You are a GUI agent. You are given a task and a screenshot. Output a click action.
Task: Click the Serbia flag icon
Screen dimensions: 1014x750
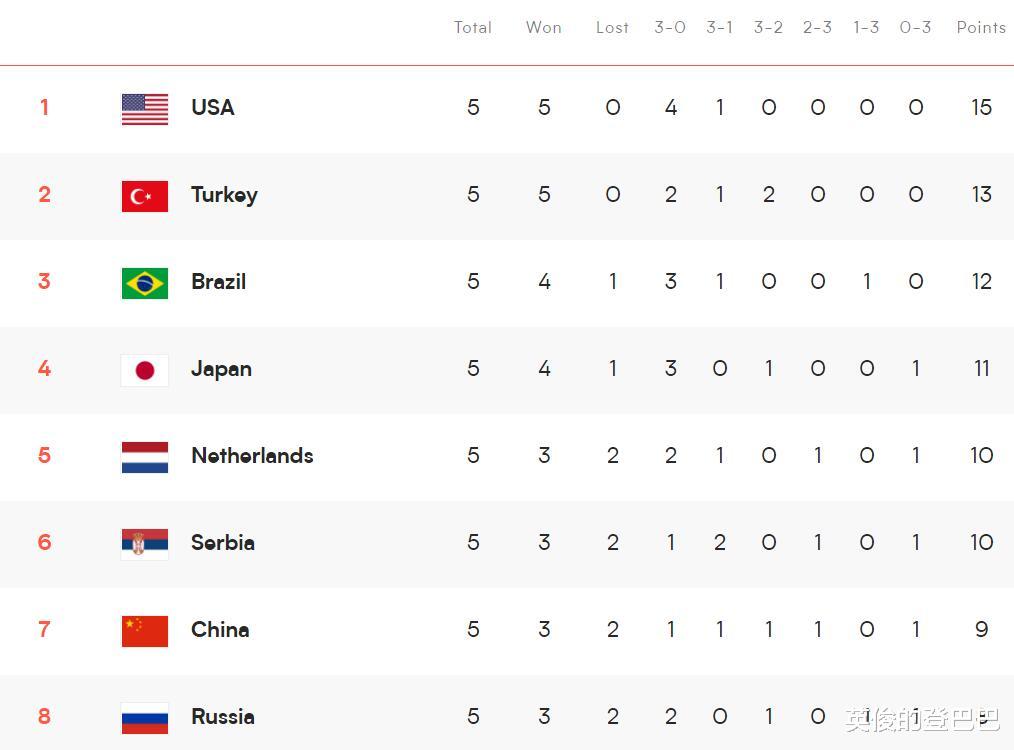pos(145,544)
